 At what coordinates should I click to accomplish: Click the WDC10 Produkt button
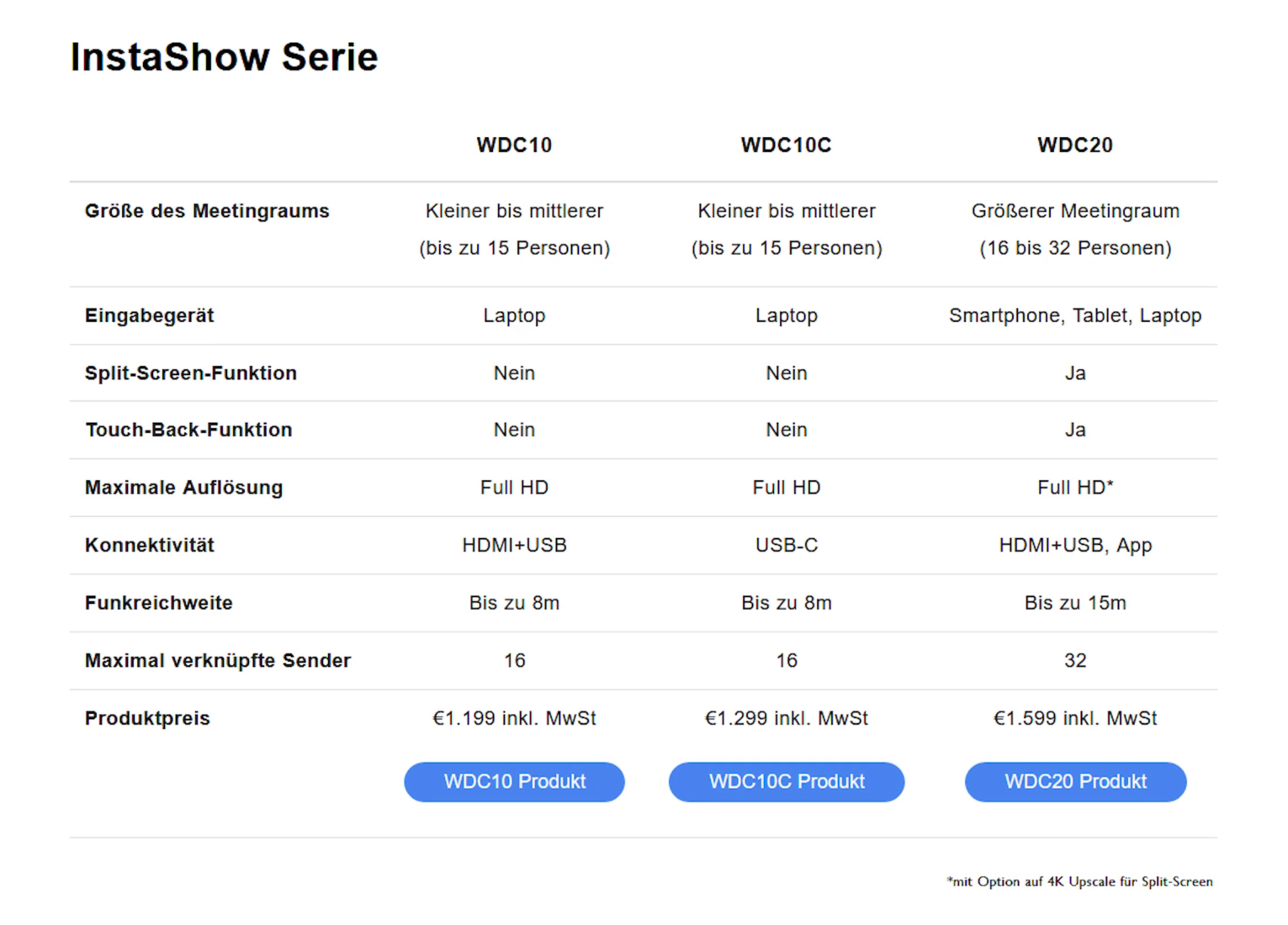(x=514, y=781)
